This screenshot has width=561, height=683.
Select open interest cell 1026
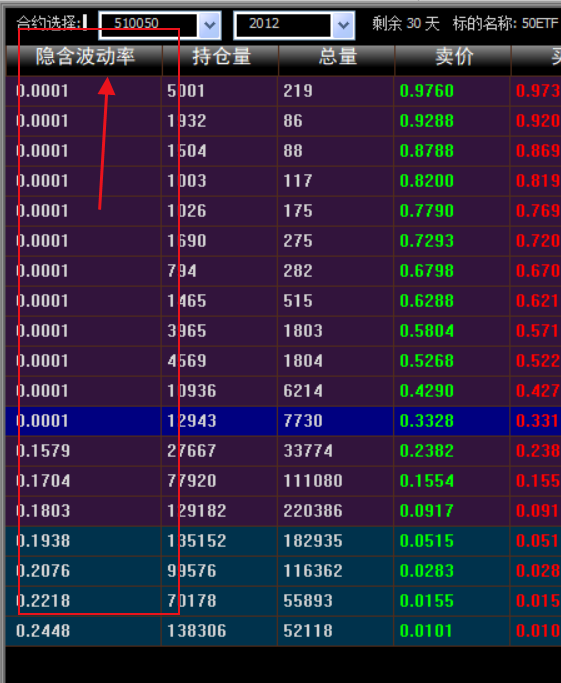point(187,211)
